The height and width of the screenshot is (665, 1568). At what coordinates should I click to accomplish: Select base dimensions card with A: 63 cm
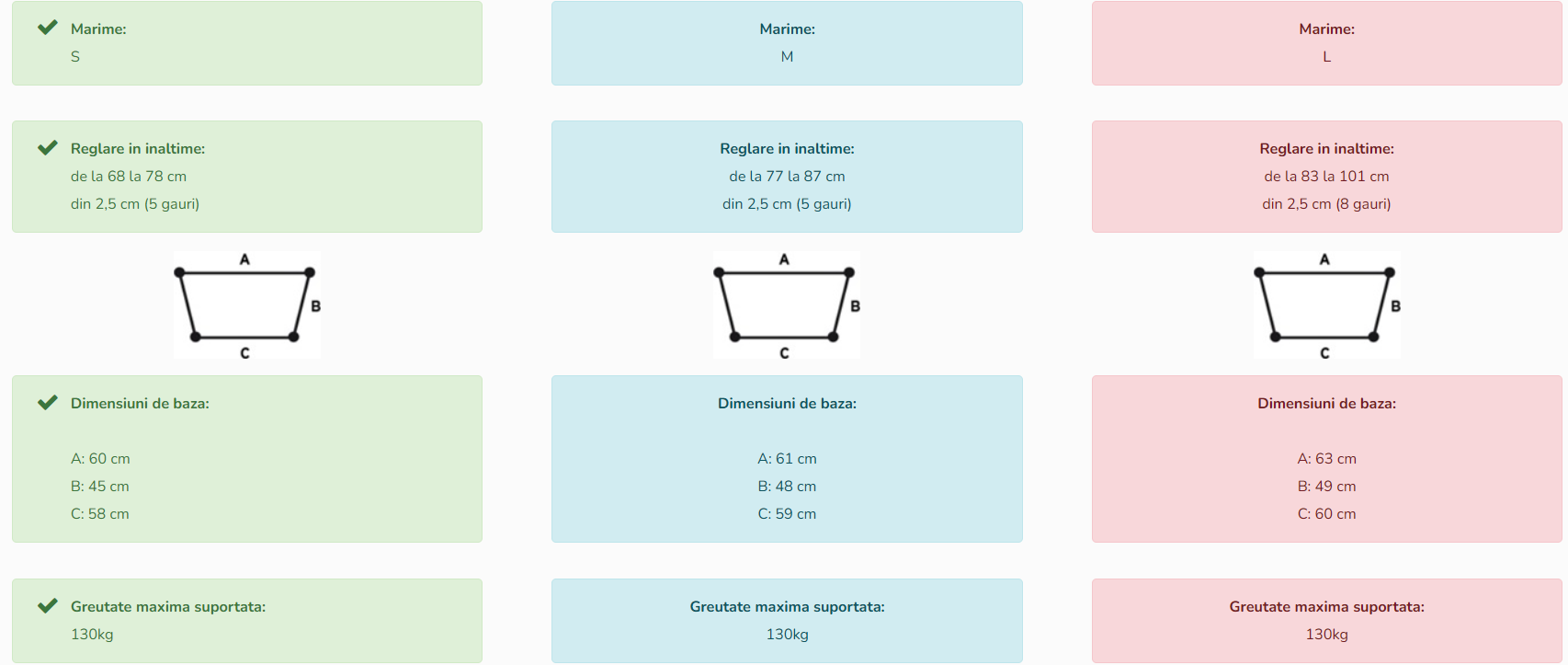(x=1327, y=459)
